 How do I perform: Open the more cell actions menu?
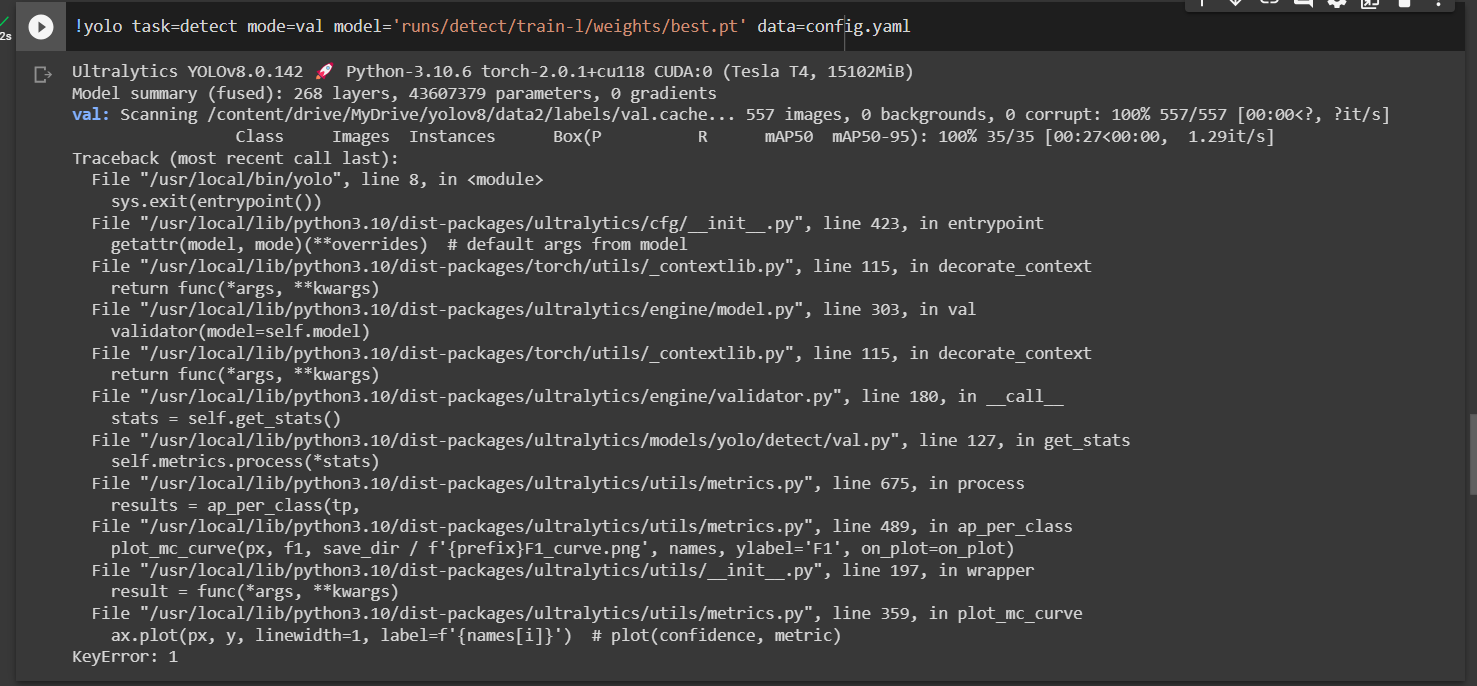click(1438, 4)
